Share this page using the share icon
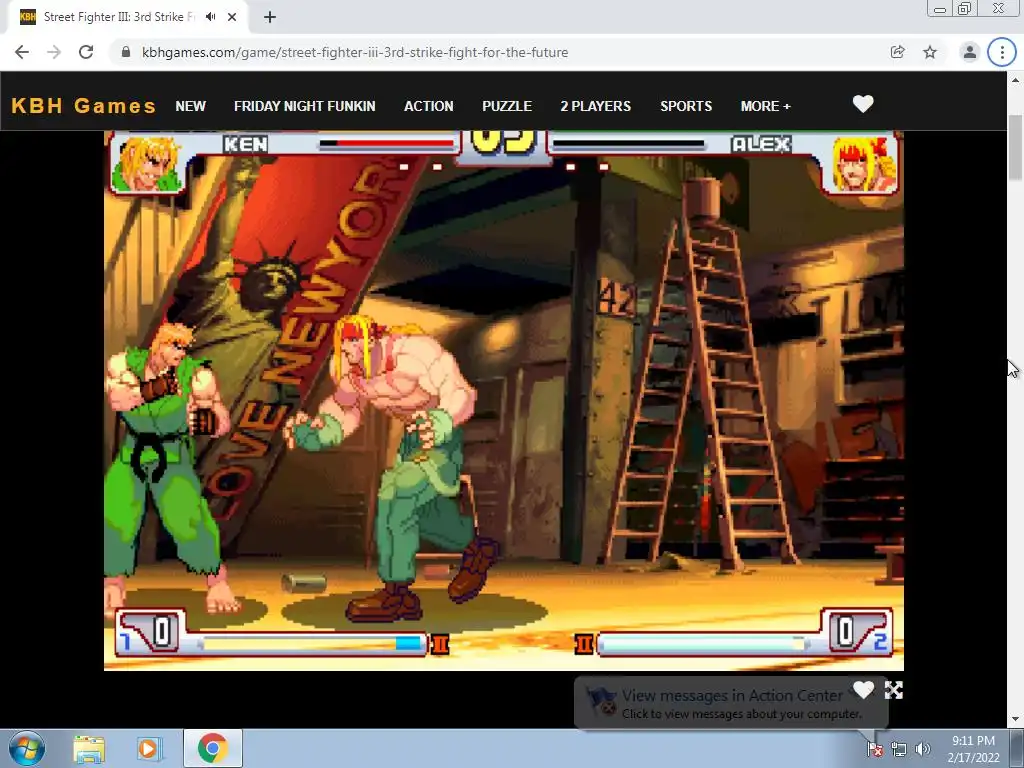This screenshot has height=768, width=1024. pyautogui.click(x=897, y=52)
